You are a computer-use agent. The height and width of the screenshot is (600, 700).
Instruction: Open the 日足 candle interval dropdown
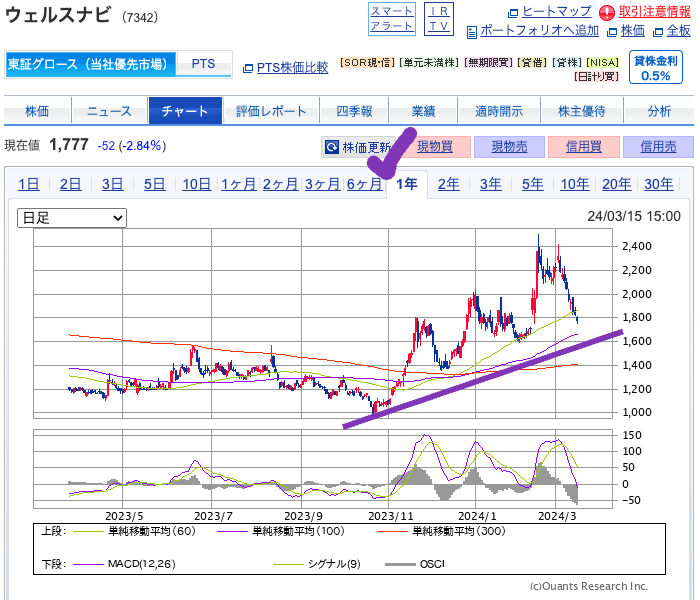[x=72, y=218]
